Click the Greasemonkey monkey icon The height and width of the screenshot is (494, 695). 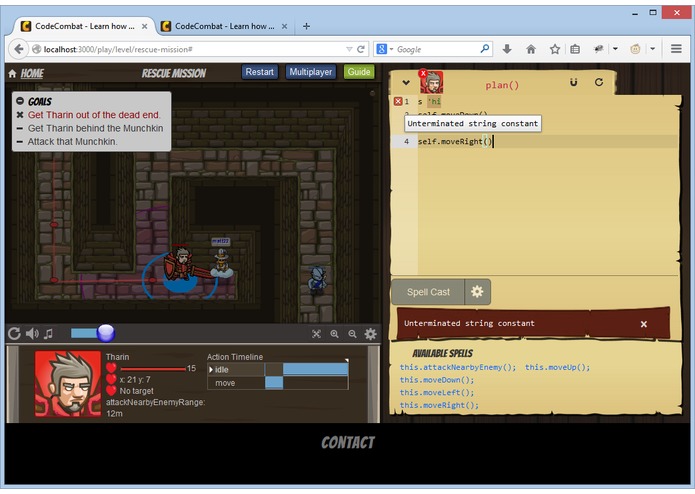click(636, 49)
